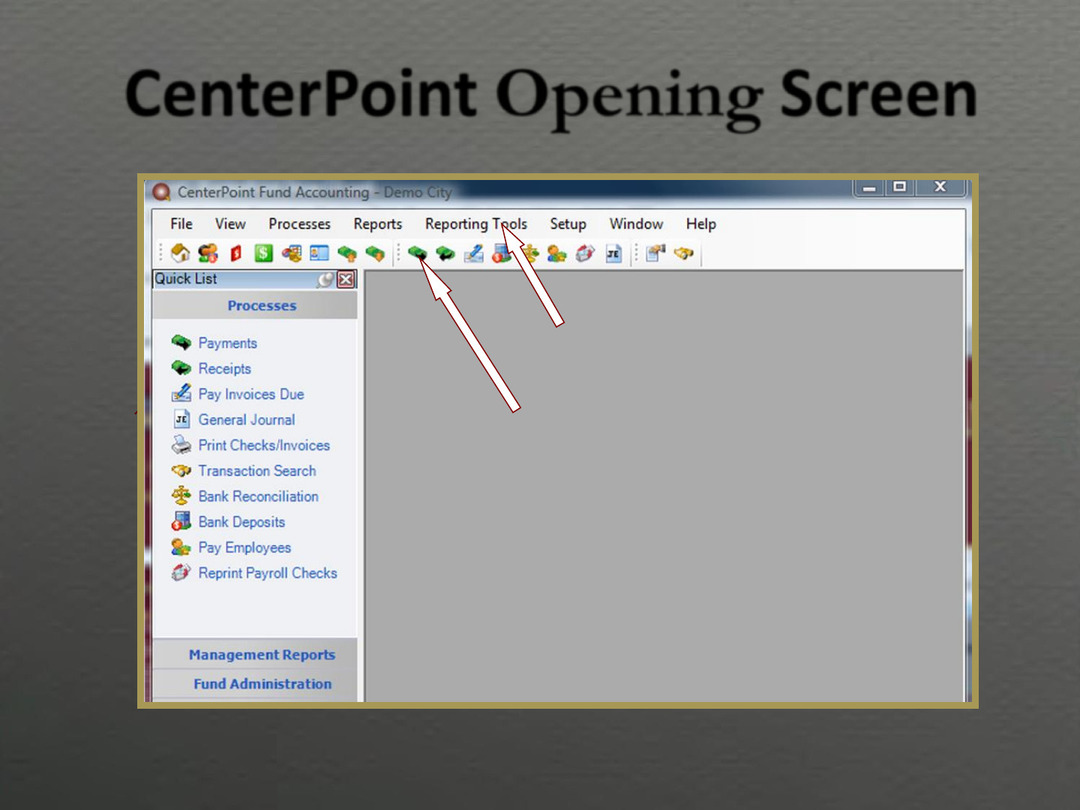Open Payments from the toolbar cash icon
Image resolution: width=1080 pixels, height=810 pixels.
tap(417, 253)
